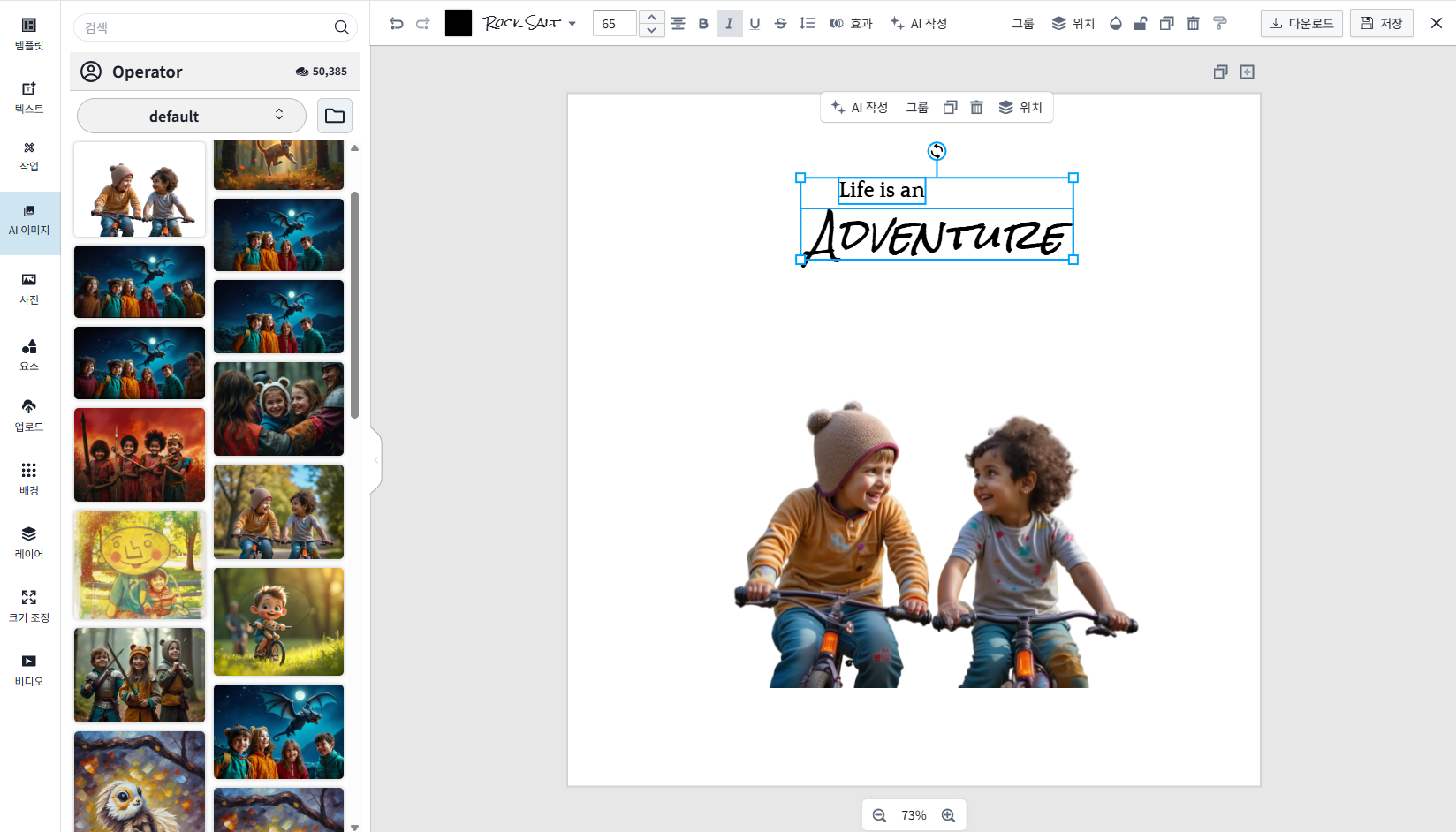This screenshot has height=832, width=1456.
Task: Open the 위치 arrangement menu
Action: coord(1073,23)
